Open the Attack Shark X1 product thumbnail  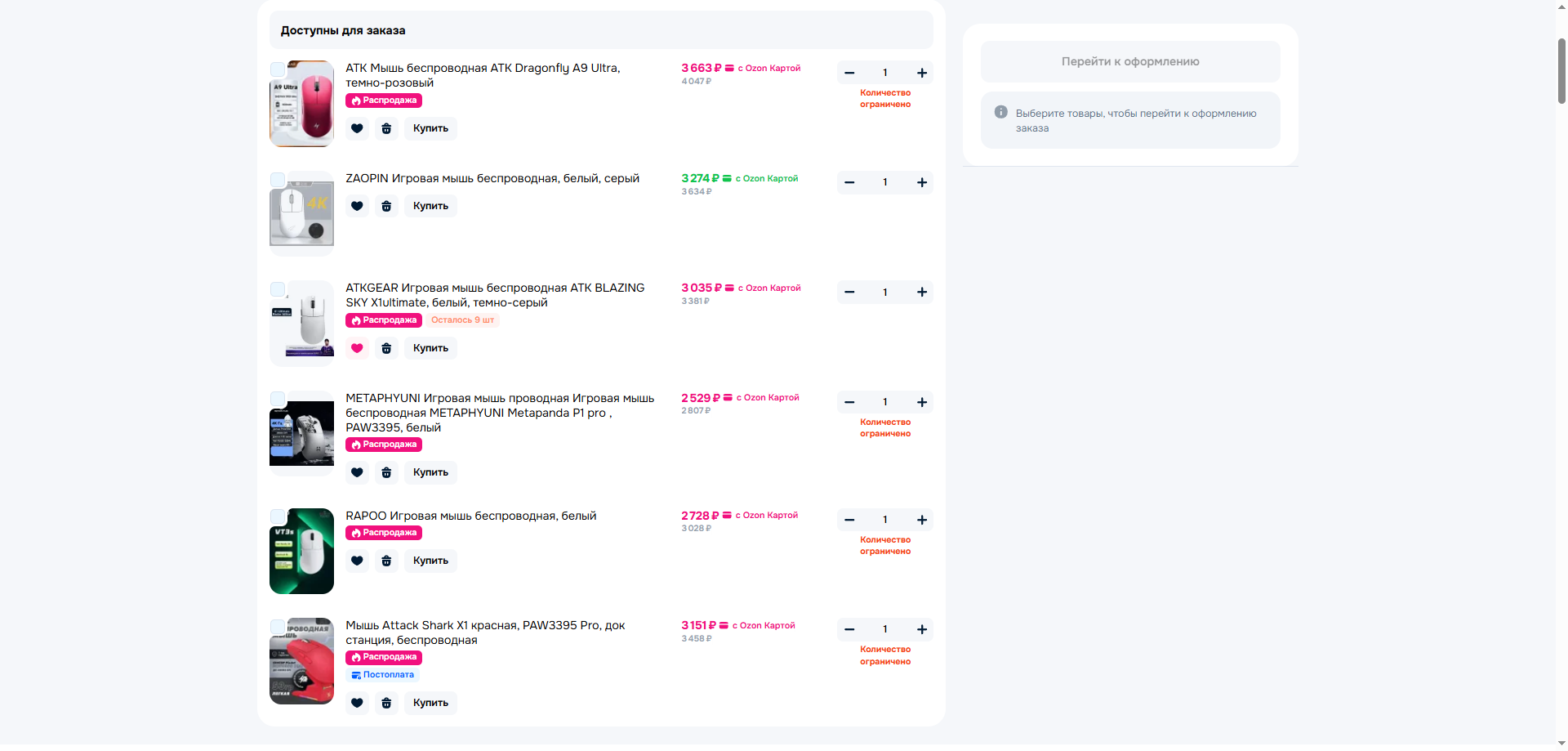coord(302,662)
